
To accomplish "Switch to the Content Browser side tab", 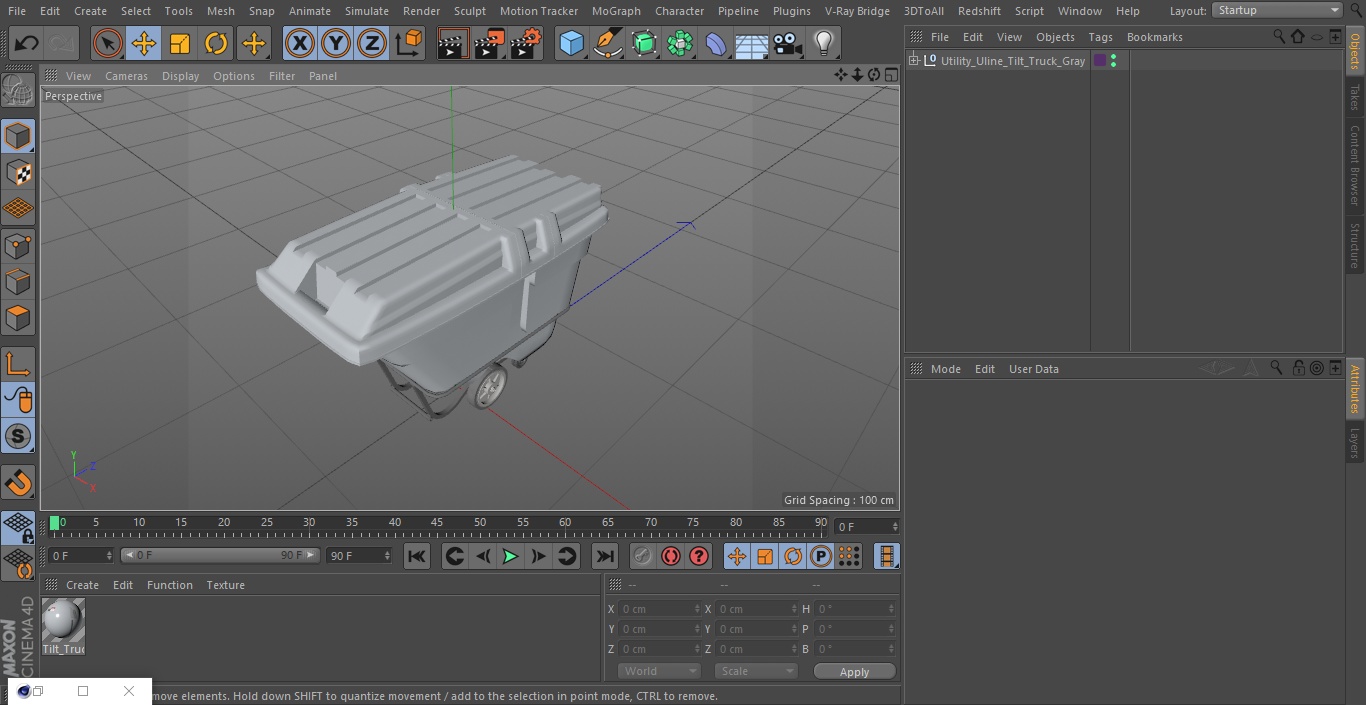I will coord(1355,165).
